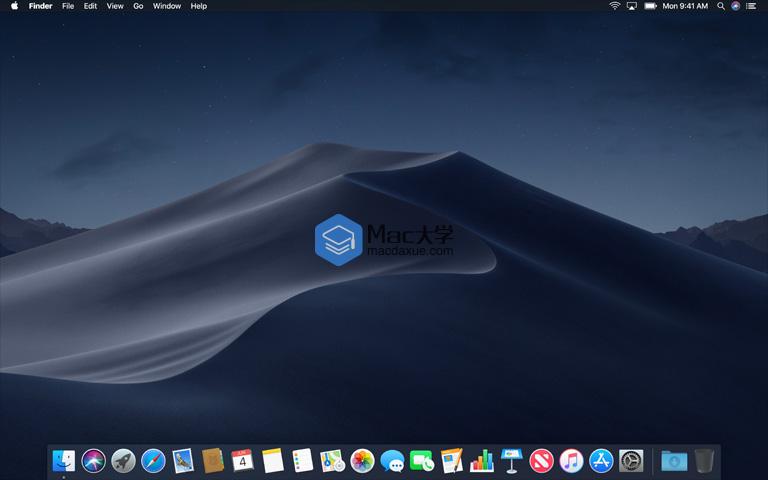768x480 pixels.
Task: Launch iTunes music icon in dock
Action: (x=571, y=460)
